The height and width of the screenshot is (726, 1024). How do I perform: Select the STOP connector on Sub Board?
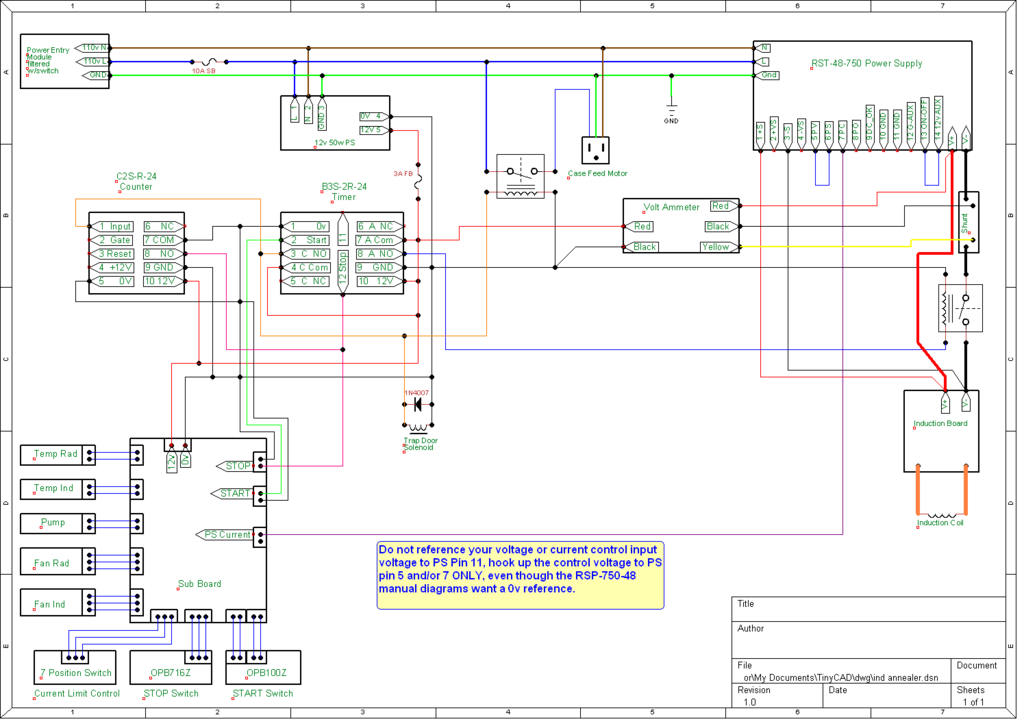click(235, 466)
